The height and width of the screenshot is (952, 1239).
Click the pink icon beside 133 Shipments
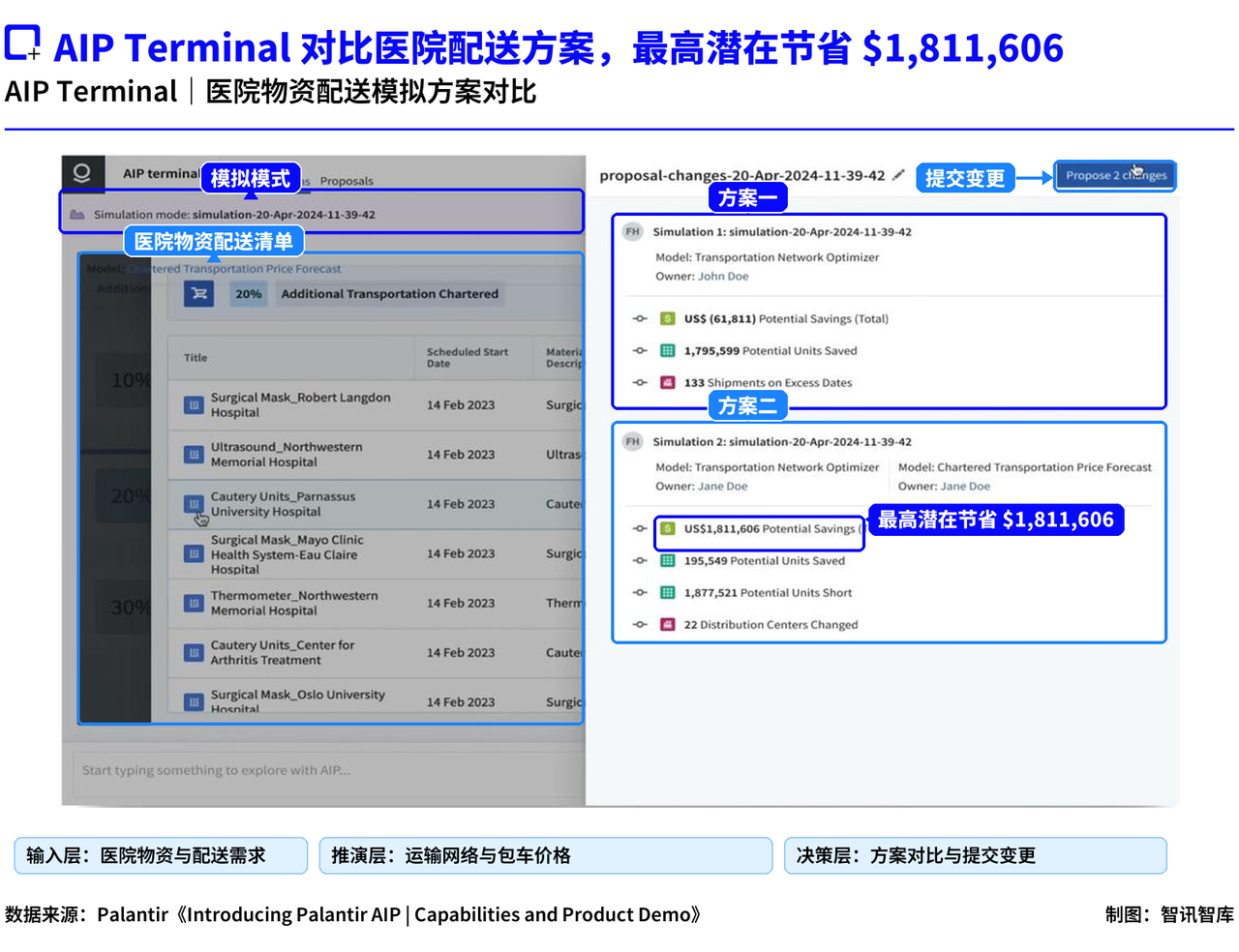coord(667,382)
